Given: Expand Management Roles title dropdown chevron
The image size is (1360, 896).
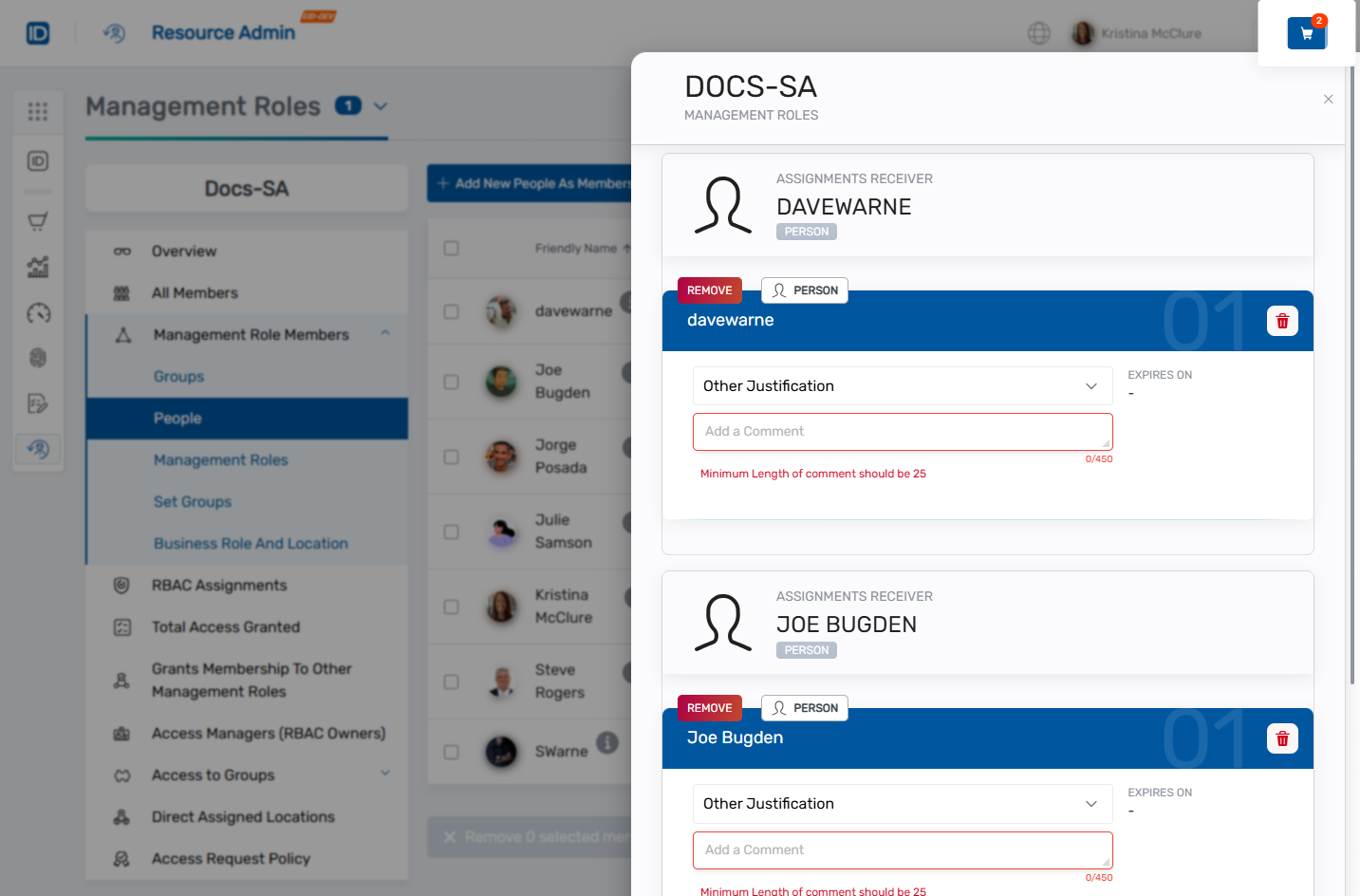Looking at the screenshot, I should (381, 106).
